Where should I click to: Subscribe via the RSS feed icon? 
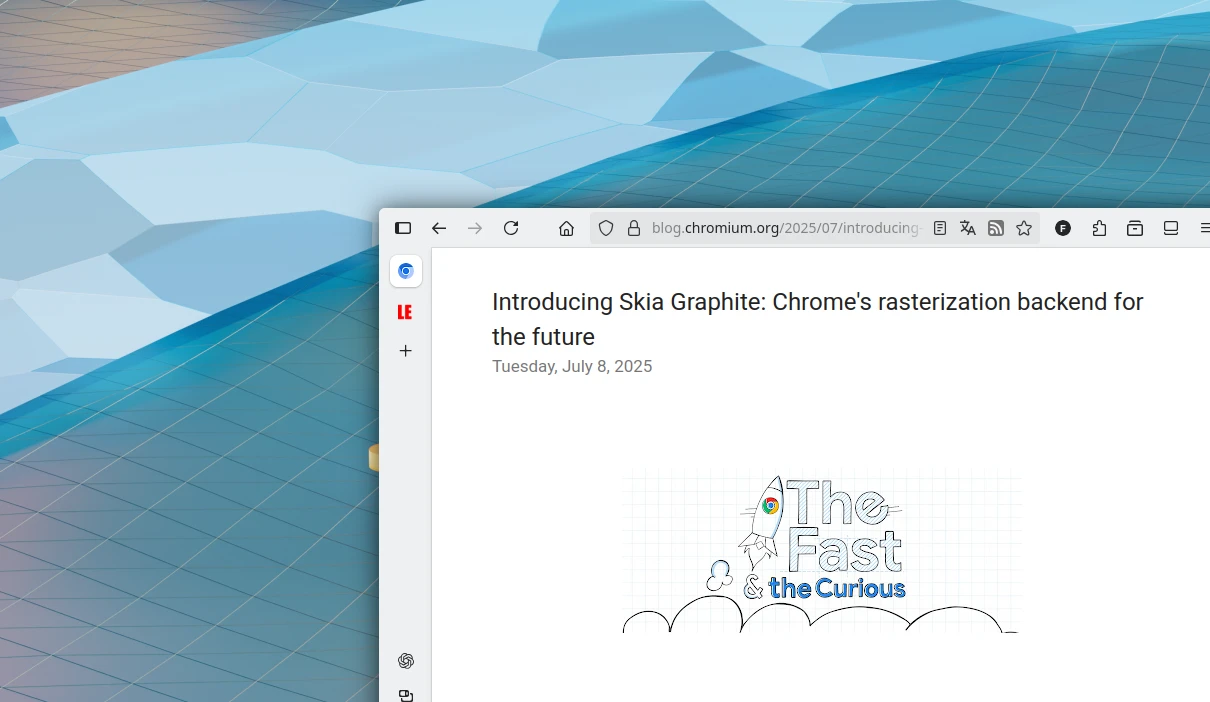996,228
